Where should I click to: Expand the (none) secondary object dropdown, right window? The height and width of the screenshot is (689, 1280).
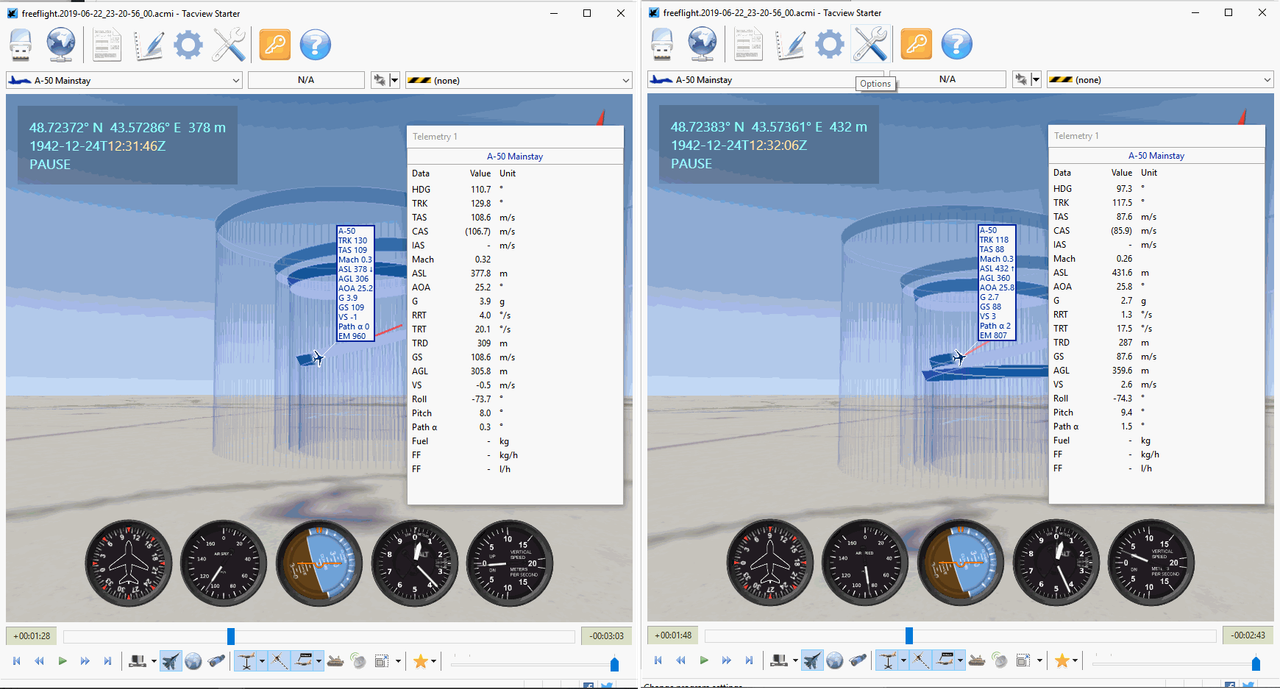click(1160, 80)
